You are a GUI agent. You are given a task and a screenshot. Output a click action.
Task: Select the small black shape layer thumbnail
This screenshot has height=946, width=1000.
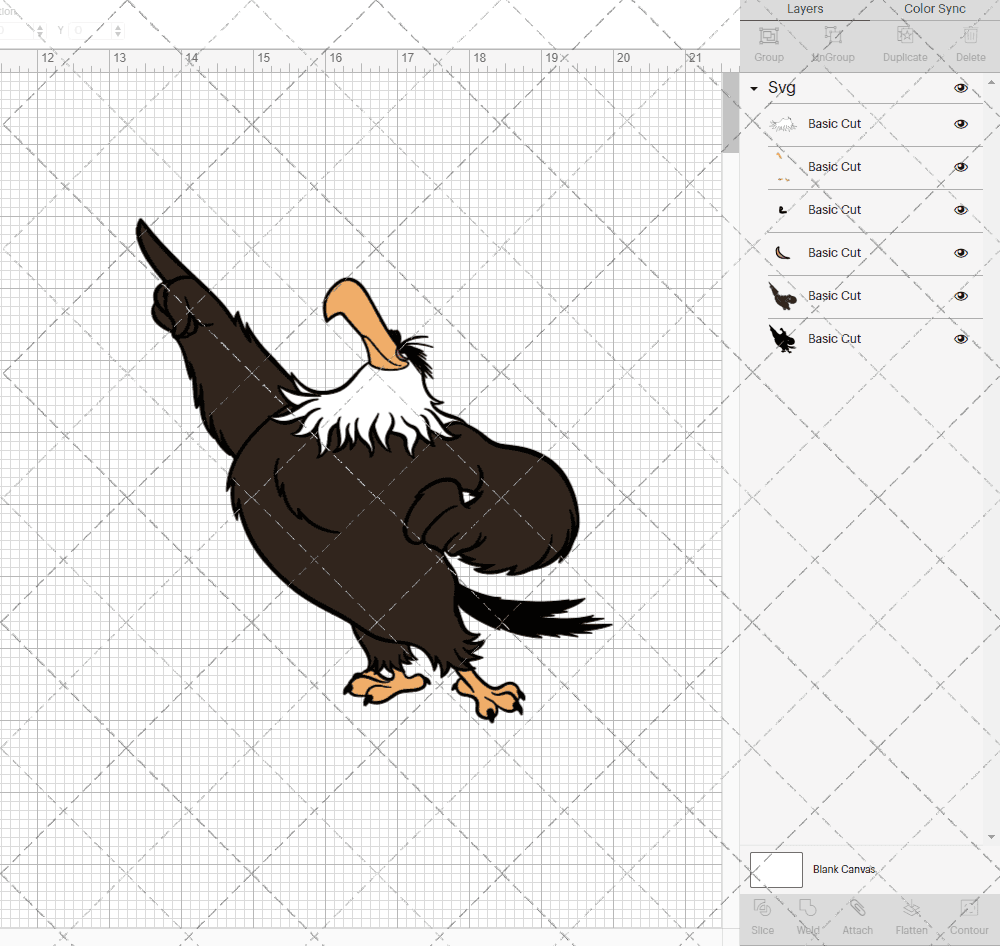783,210
